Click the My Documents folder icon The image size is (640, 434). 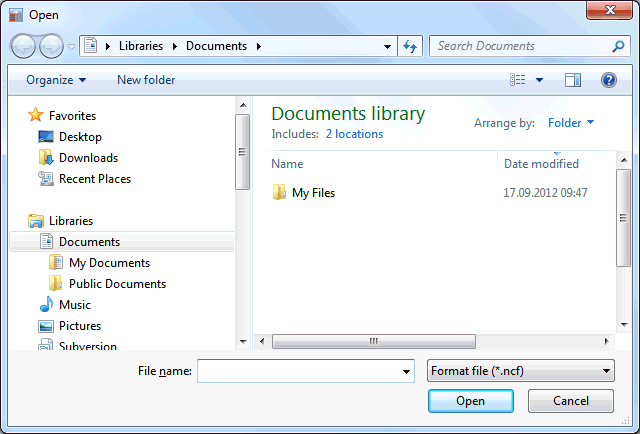tap(56, 263)
